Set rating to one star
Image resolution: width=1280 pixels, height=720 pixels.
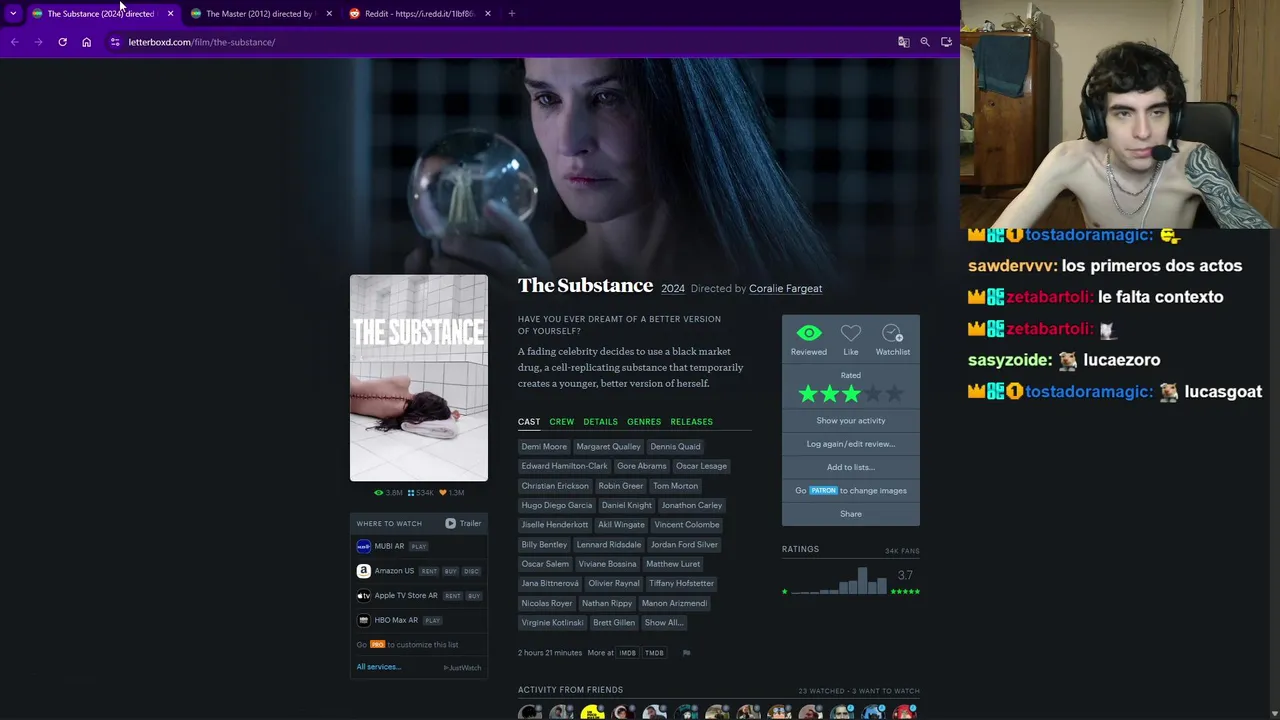pyautogui.click(x=808, y=394)
